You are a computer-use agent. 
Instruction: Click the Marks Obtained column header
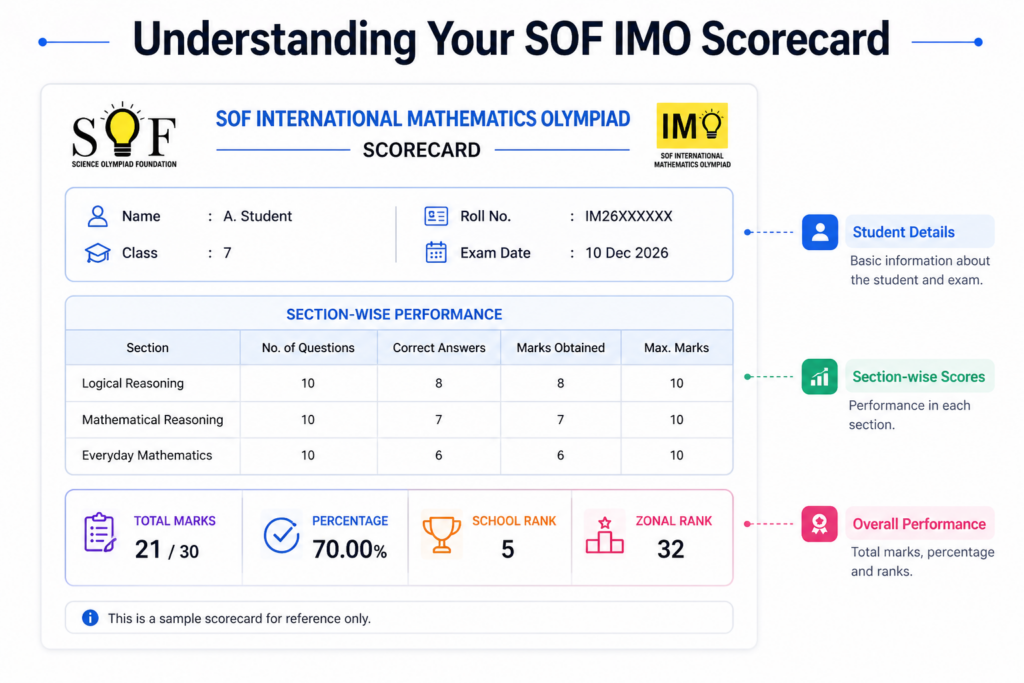pyautogui.click(x=560, y=348)
